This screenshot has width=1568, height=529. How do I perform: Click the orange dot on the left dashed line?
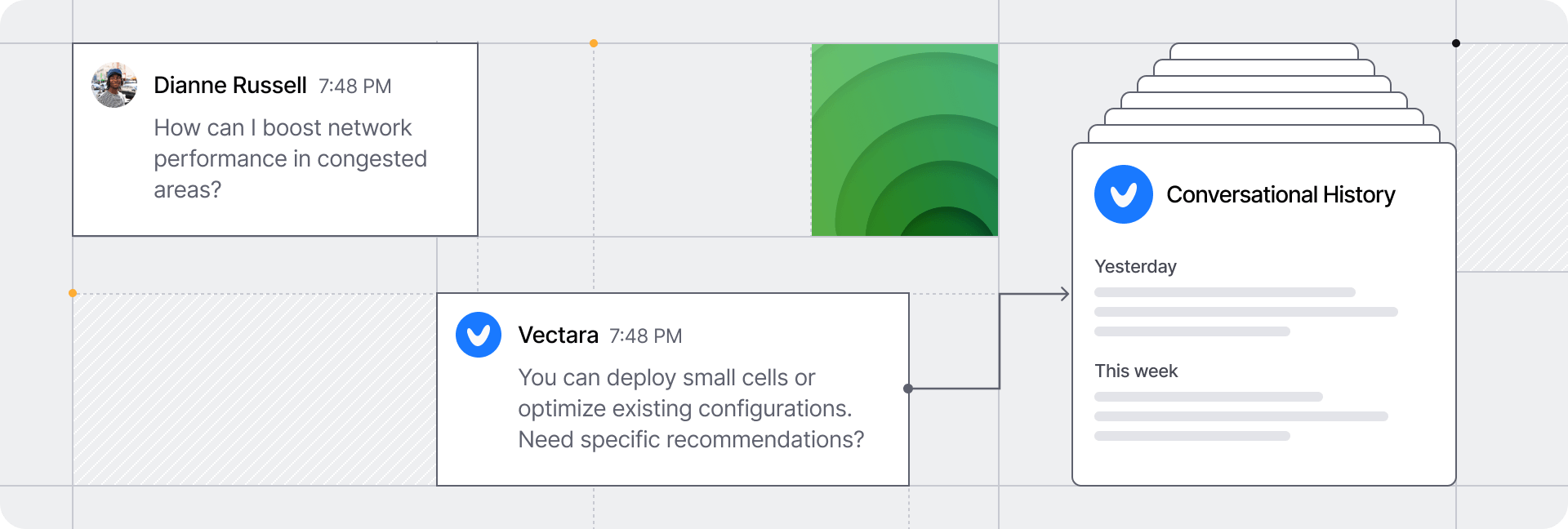click(73, 293)
